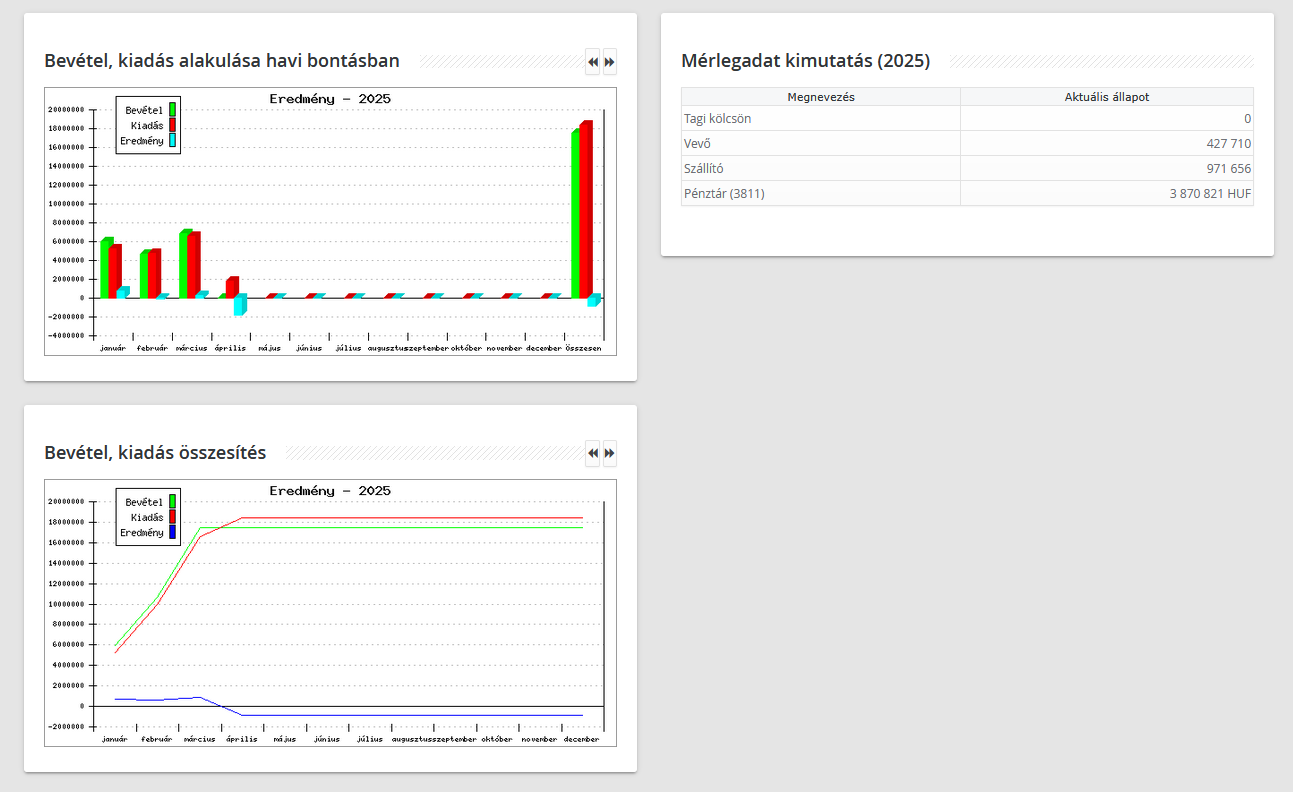
Task: Click the 3 870 821 HUF balance value
Action: (x=1210, y=194)
